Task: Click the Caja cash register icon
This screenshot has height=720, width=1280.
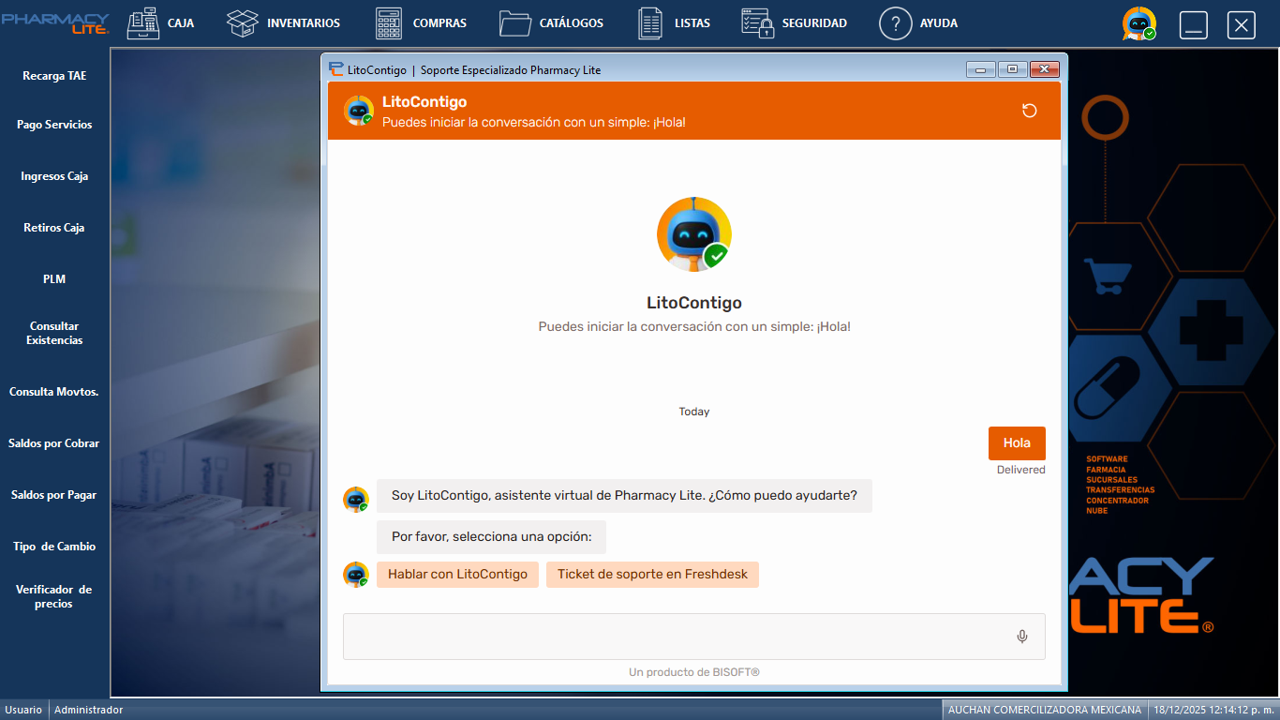Action: (x=144, y=23)
